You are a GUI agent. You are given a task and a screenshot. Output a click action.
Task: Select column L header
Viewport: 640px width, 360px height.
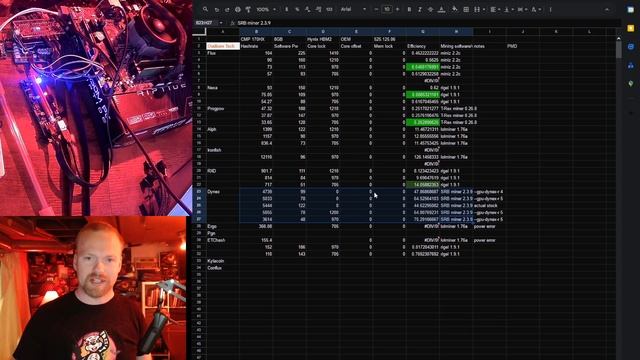tap(589, 31)
